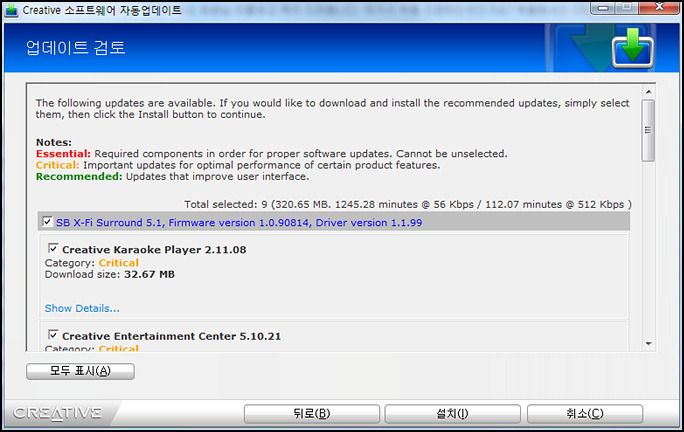Click the 'Recommended:' note label
The height and width of the screenshot is (432, 684).
tap(79, 176)
